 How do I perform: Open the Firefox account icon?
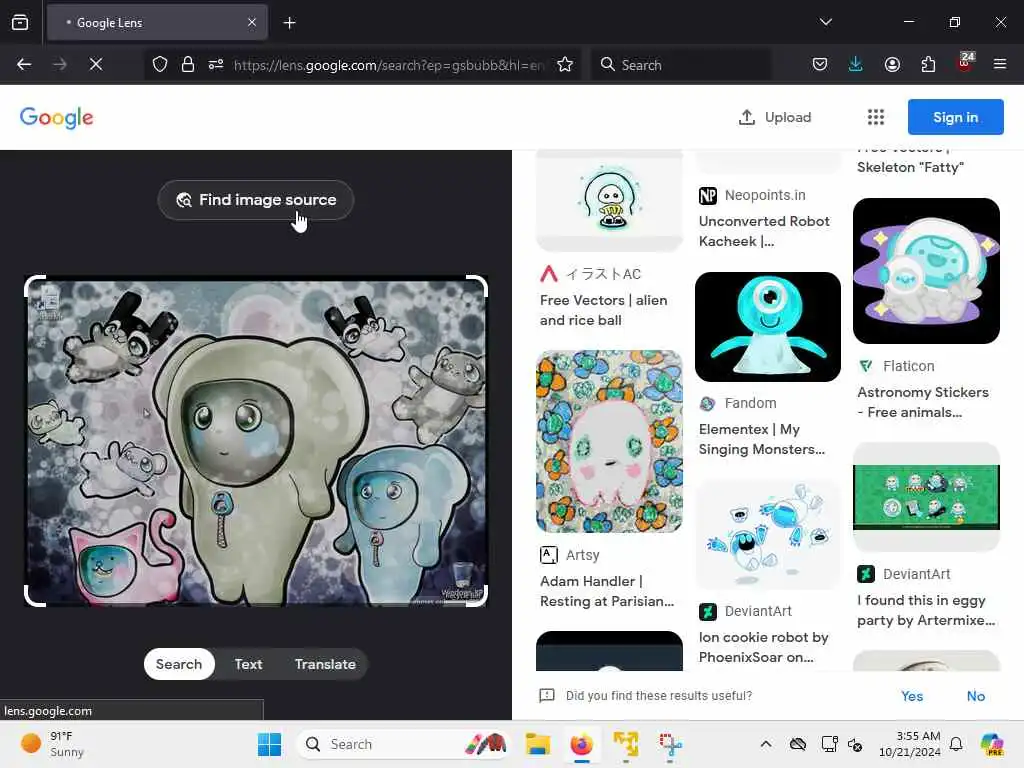point(892,64)
